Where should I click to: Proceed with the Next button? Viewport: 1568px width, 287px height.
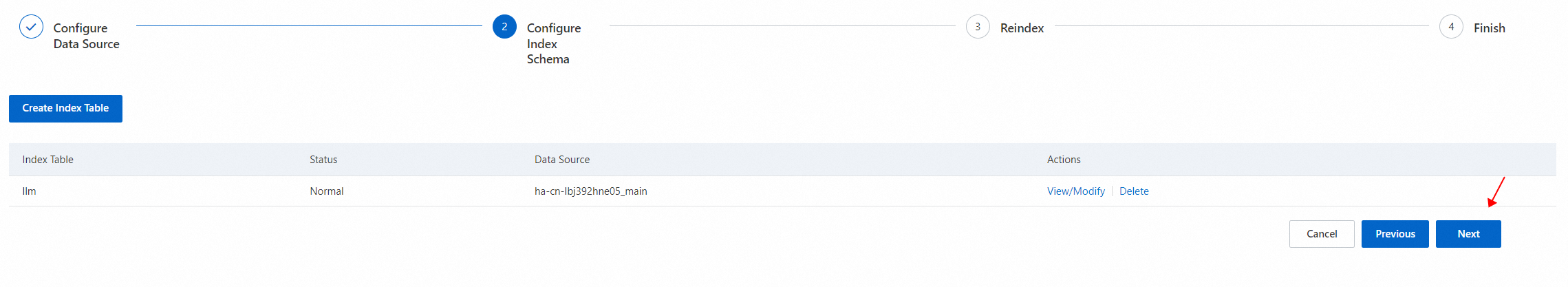pyautogui.click(x=1468, y=234)
